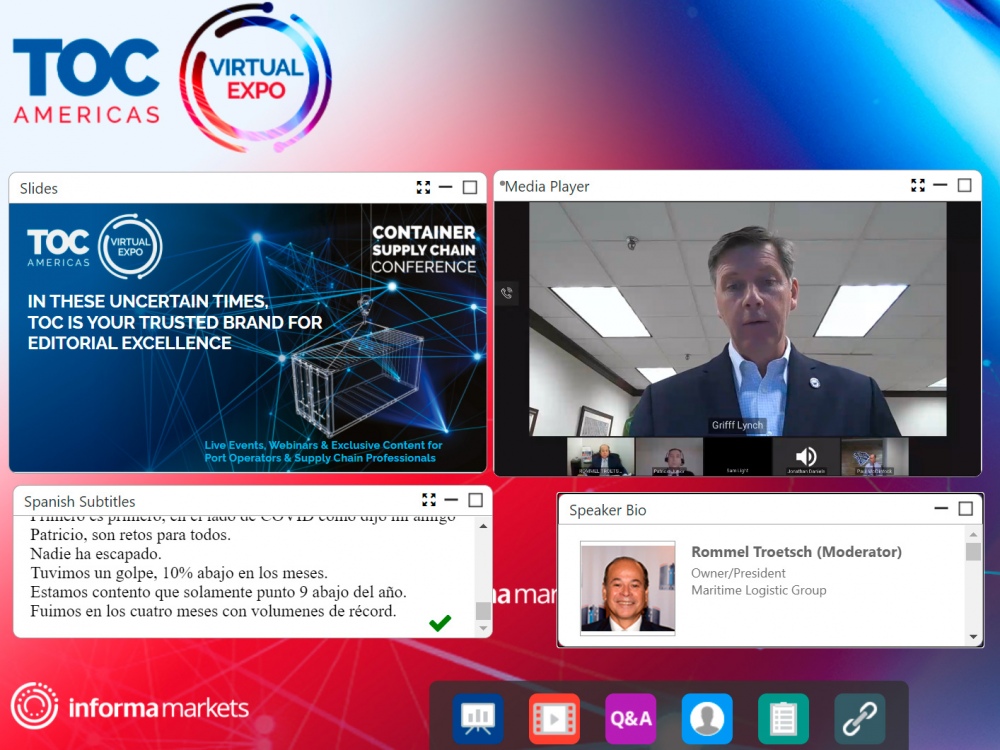Viewport: 1000px width, 750px height.
Task: Click subtitle line starting 'Fuimos en los cuatro meses'
Action: click(213, 611)
